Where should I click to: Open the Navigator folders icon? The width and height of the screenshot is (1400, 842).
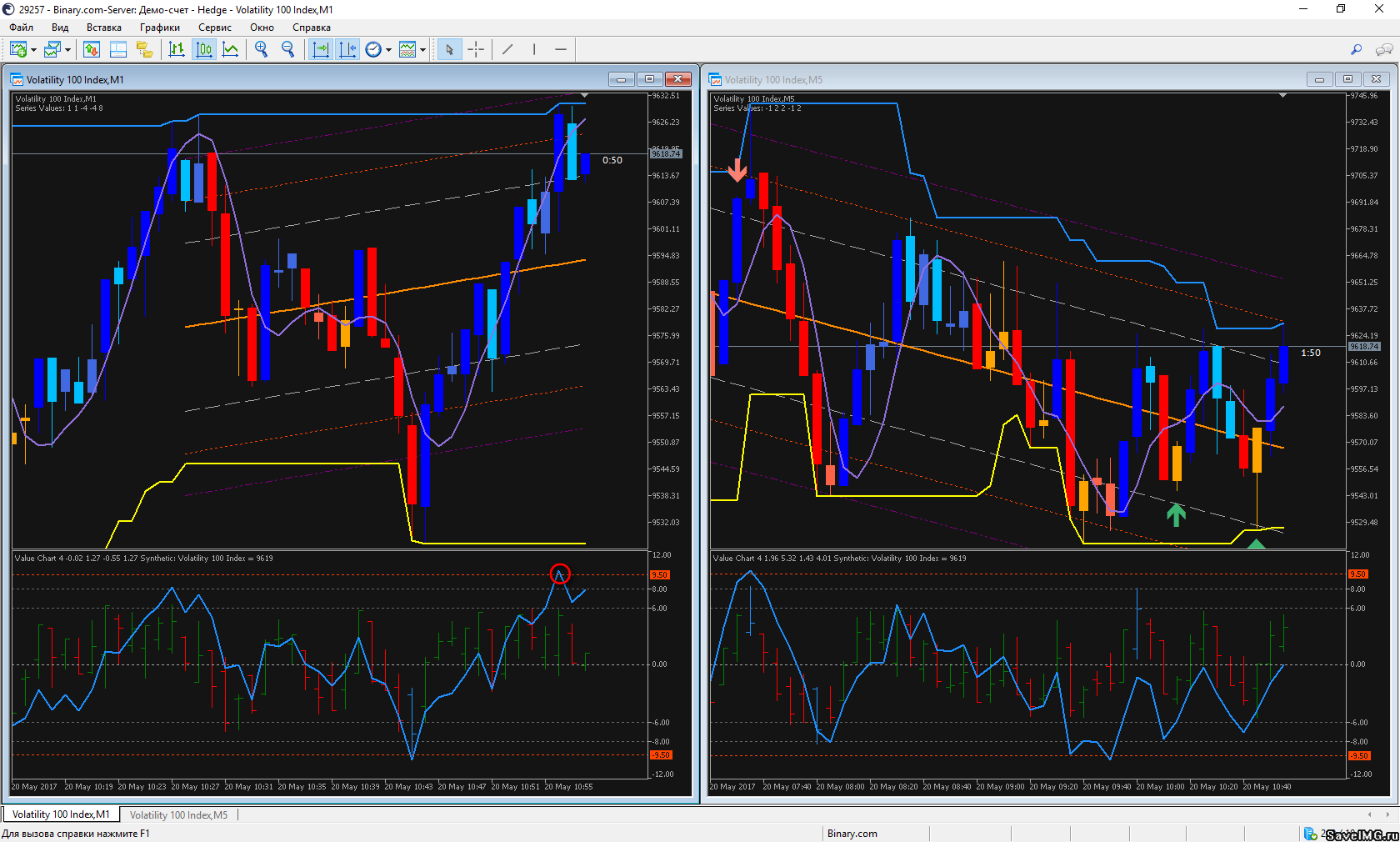pos(145,50)
